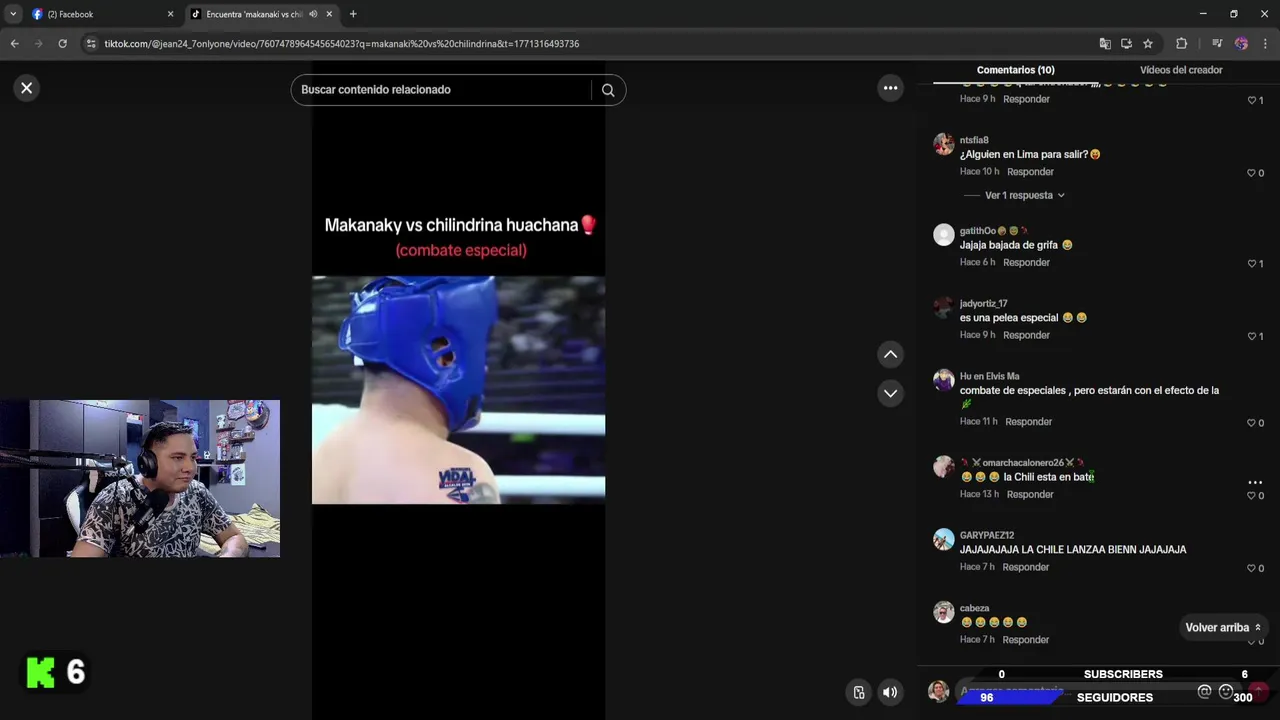
Task: Go forward in browser history
Action: tap(38, 44)
